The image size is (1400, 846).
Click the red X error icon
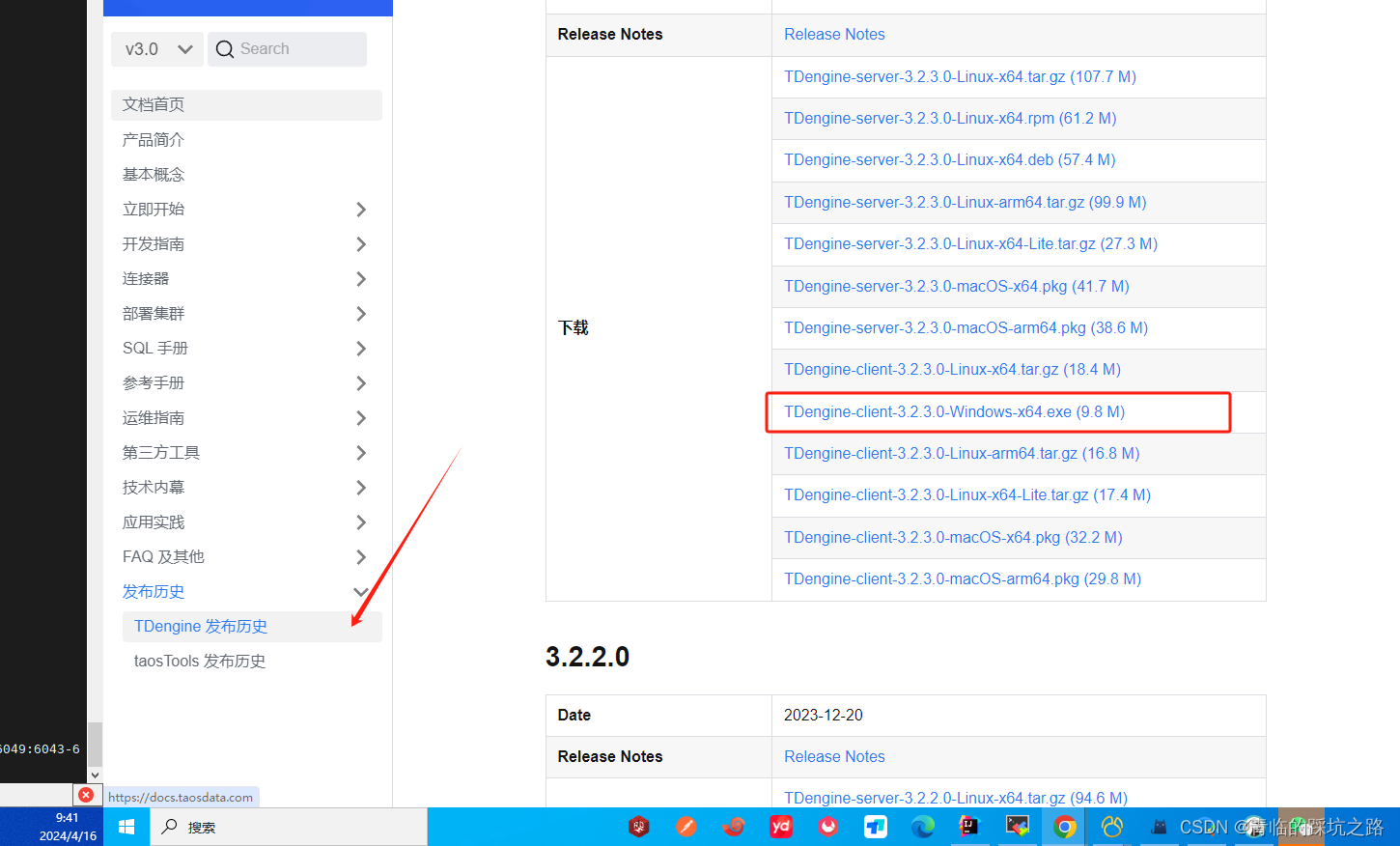click(86, 795)
